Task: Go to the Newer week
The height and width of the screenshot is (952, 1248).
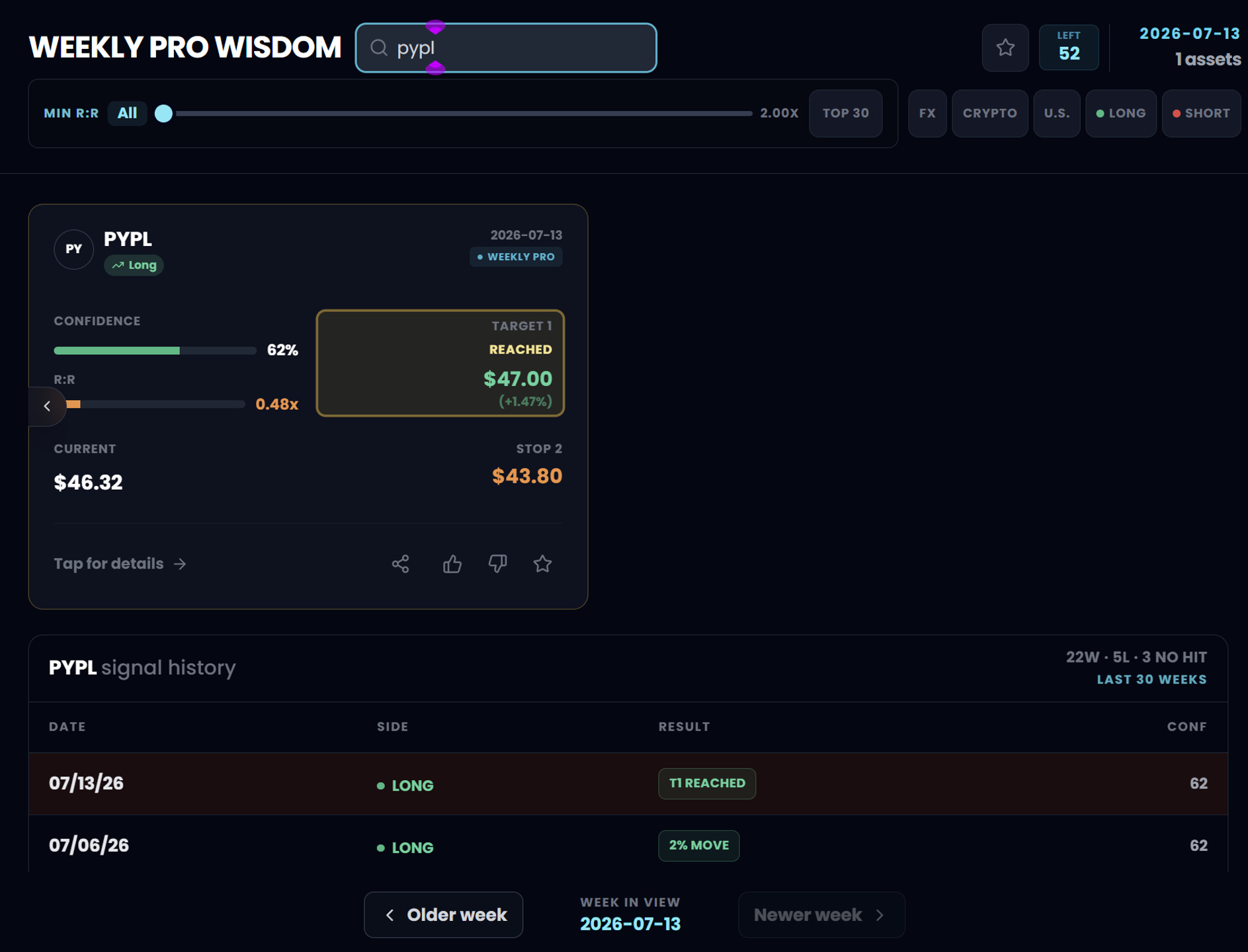Action: click(x=821, y=915)
